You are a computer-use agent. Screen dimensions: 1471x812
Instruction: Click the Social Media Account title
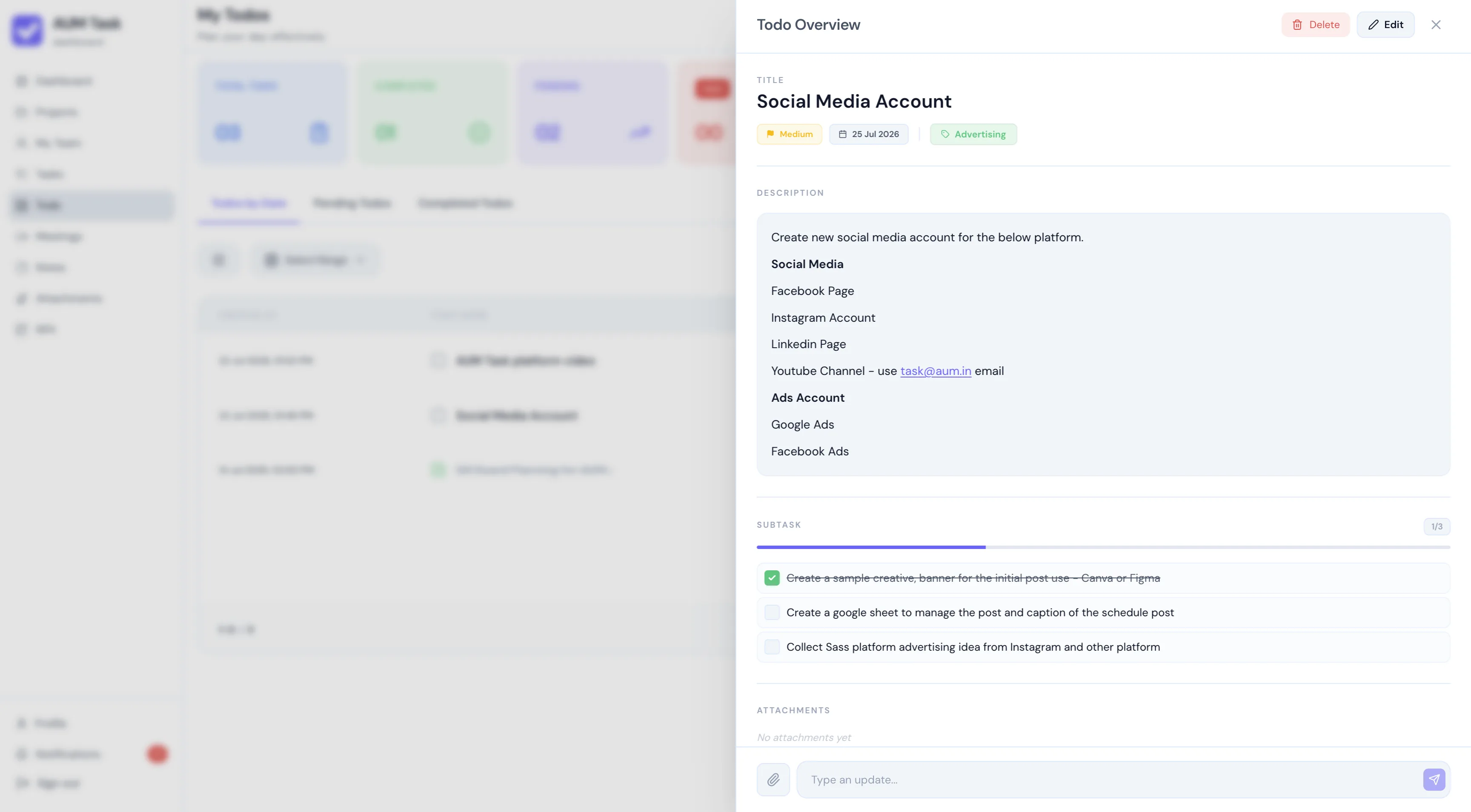coord(854,101)
